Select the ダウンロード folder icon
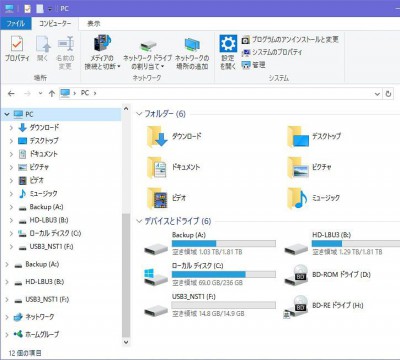The width and height of the screenshot is (400, 360). point(157,137)
